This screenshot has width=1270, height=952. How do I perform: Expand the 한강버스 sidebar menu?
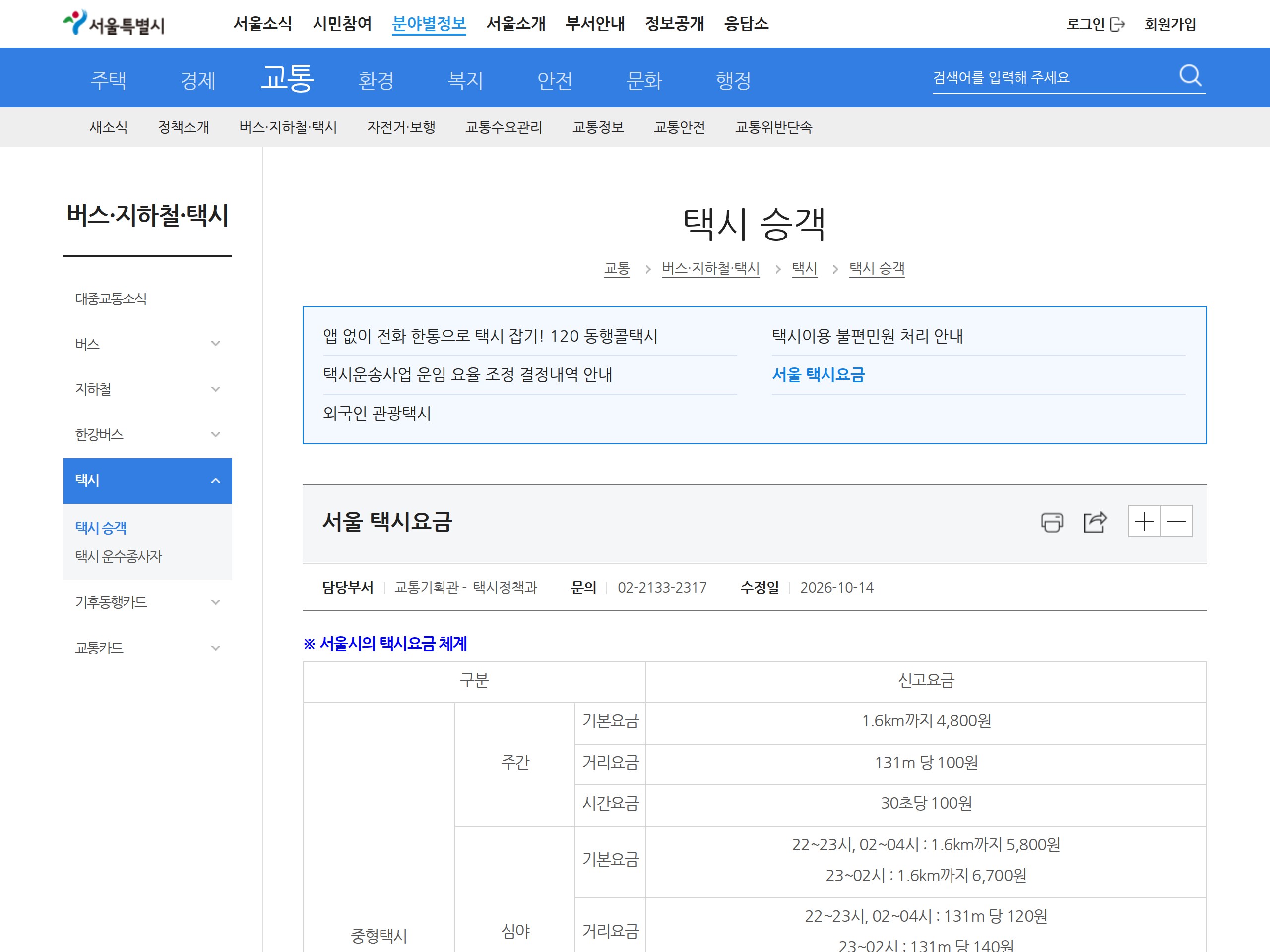(x=216, y=434)
